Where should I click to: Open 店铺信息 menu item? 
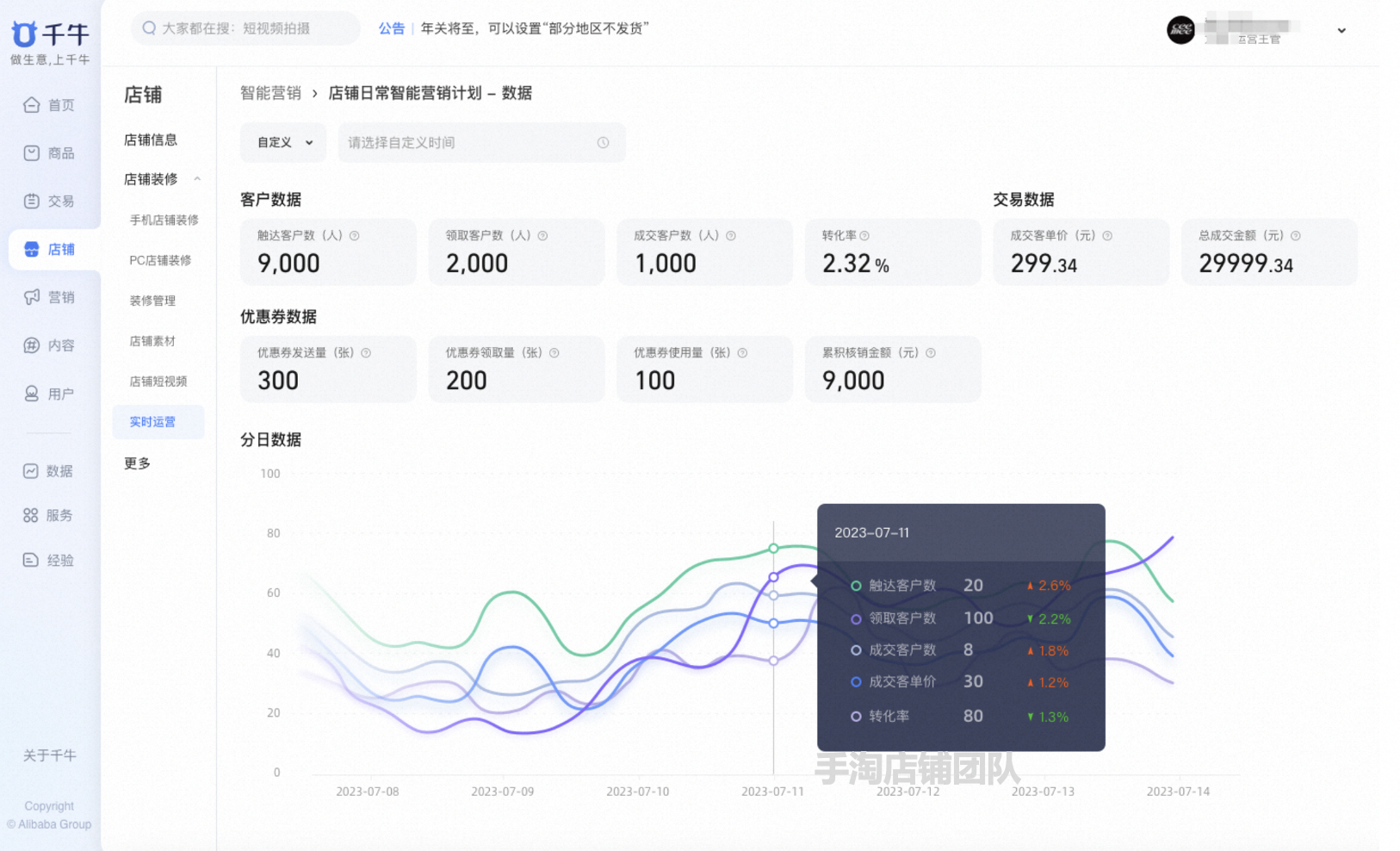(x=151, y=140)
